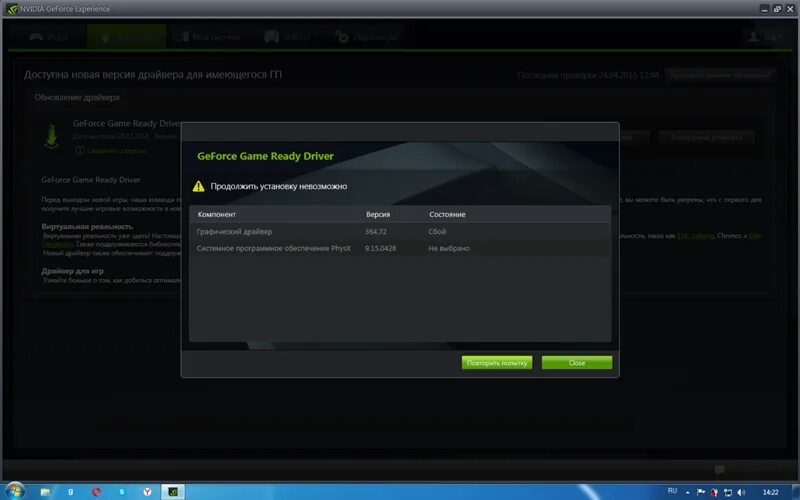Click the Не выбрано status cell
Viewport: 800px width, 500px height.
point(449,248)
